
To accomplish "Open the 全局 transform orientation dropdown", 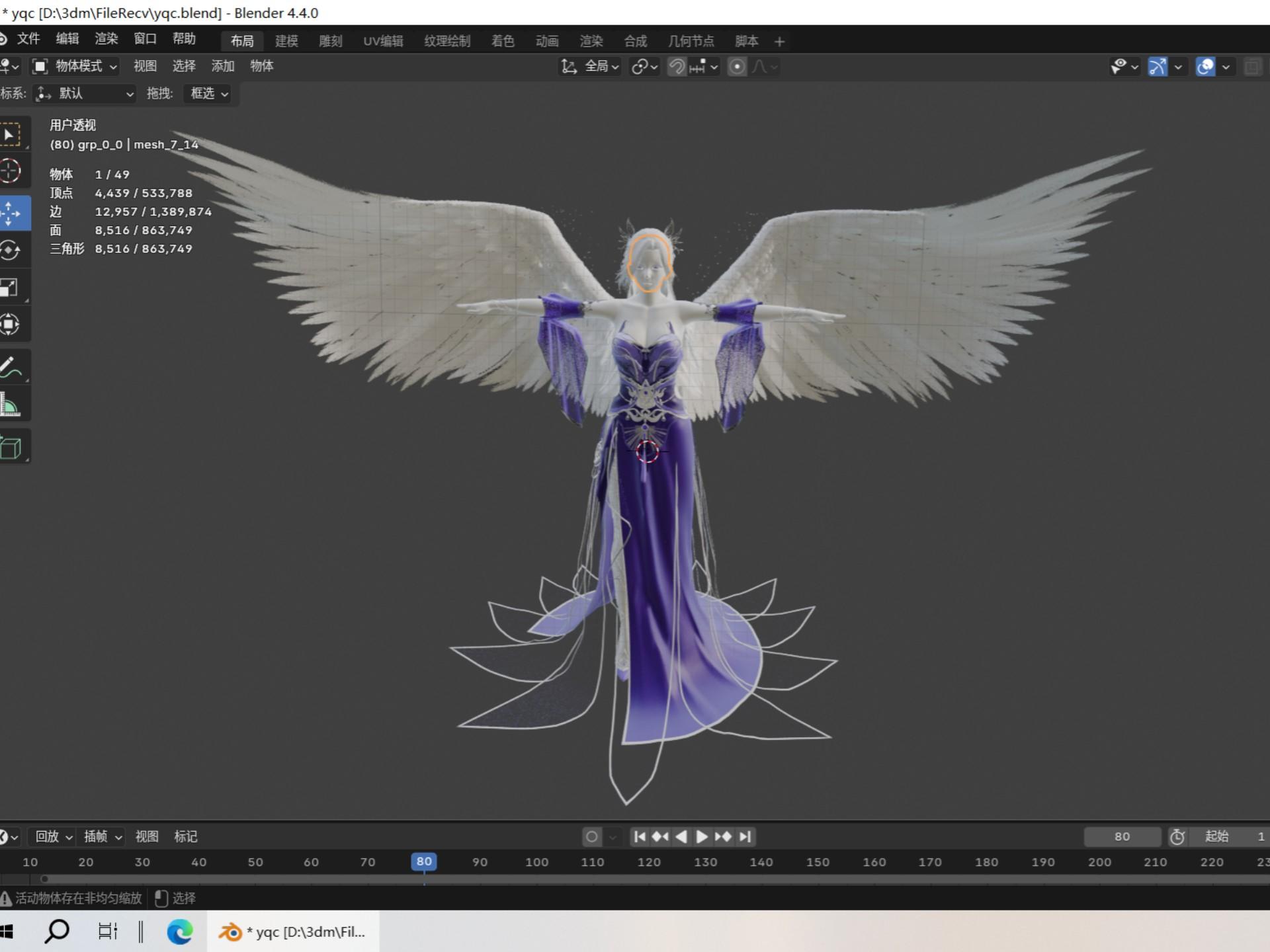I will 592,67.
